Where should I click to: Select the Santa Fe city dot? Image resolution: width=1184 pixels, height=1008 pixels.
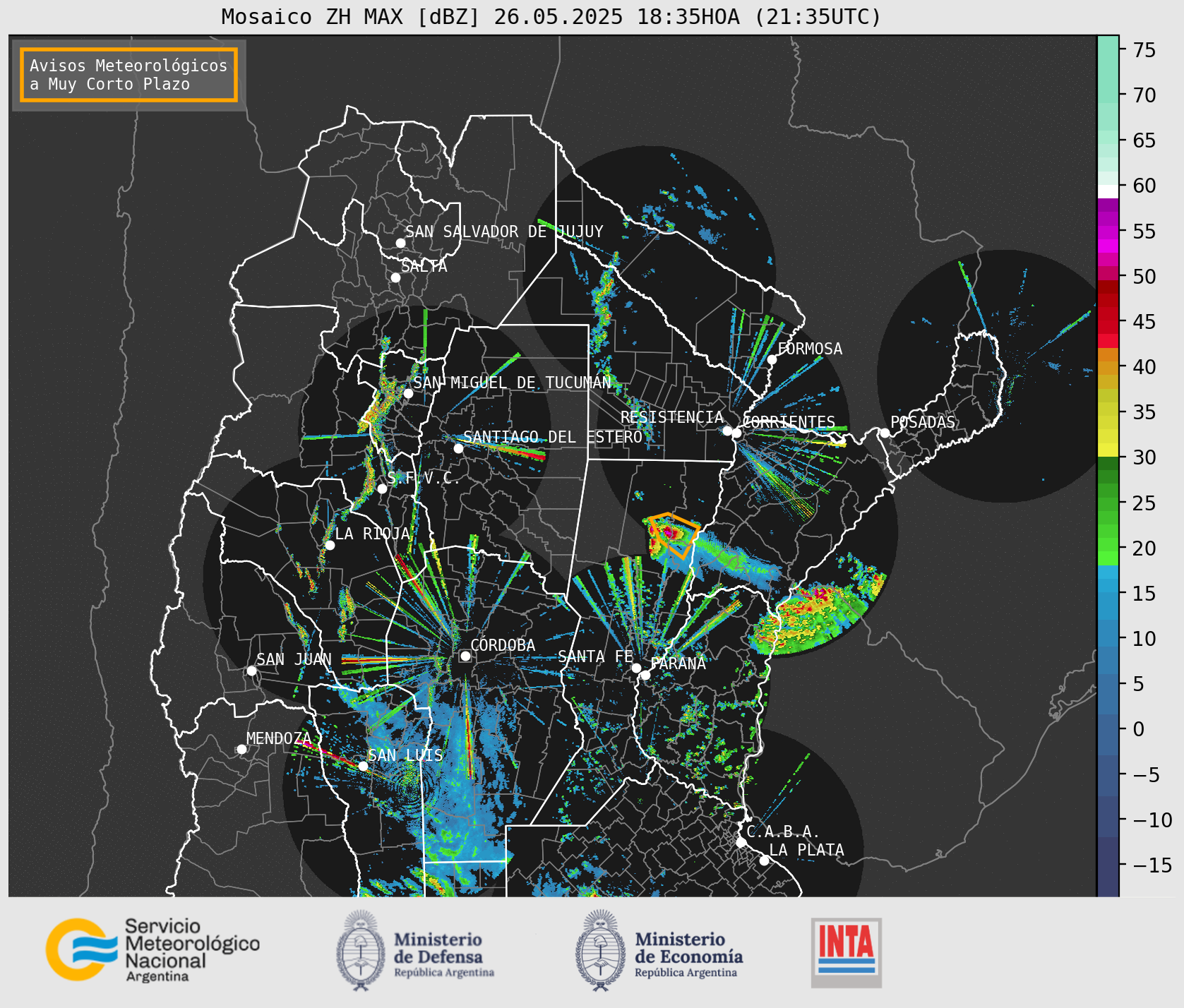point(636,668)
